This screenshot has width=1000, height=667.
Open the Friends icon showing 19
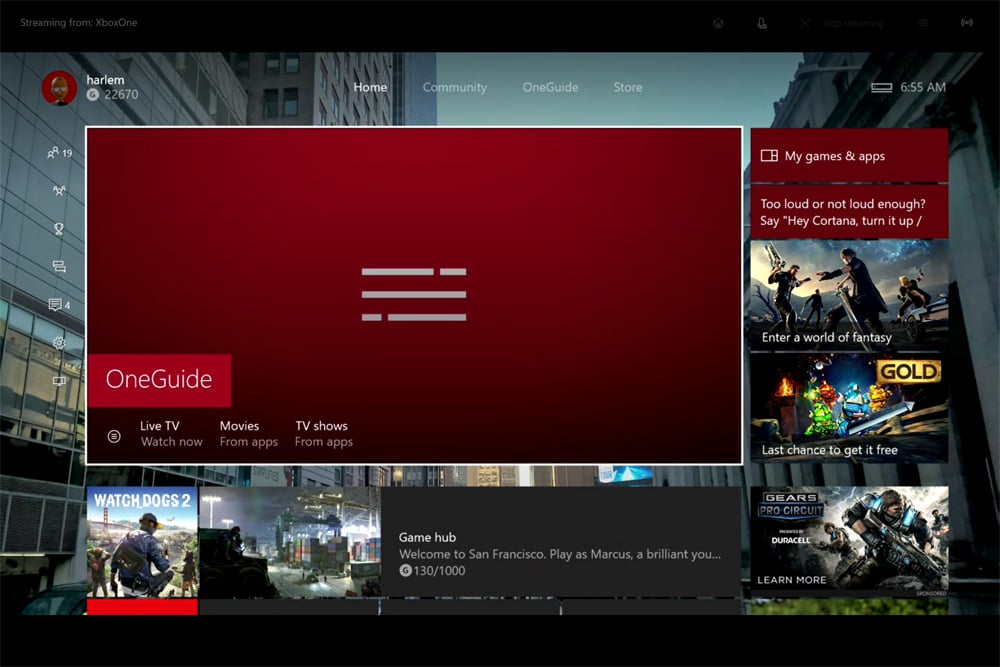point(59,153)
